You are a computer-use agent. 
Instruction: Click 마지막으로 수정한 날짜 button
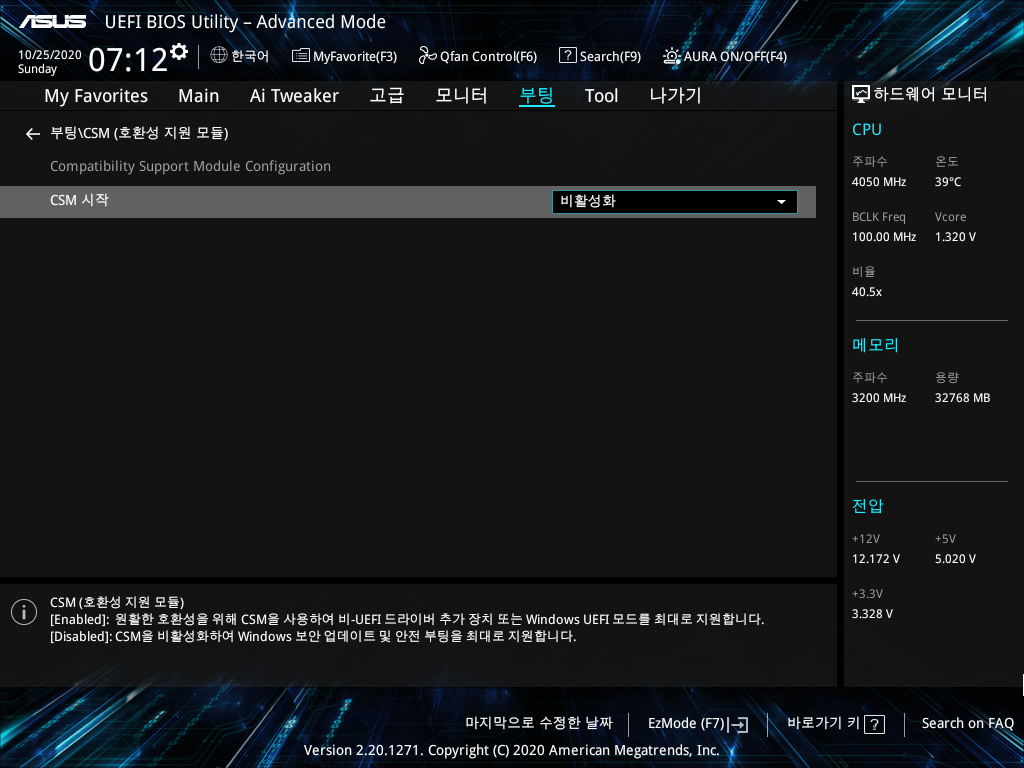pos(539,723)
